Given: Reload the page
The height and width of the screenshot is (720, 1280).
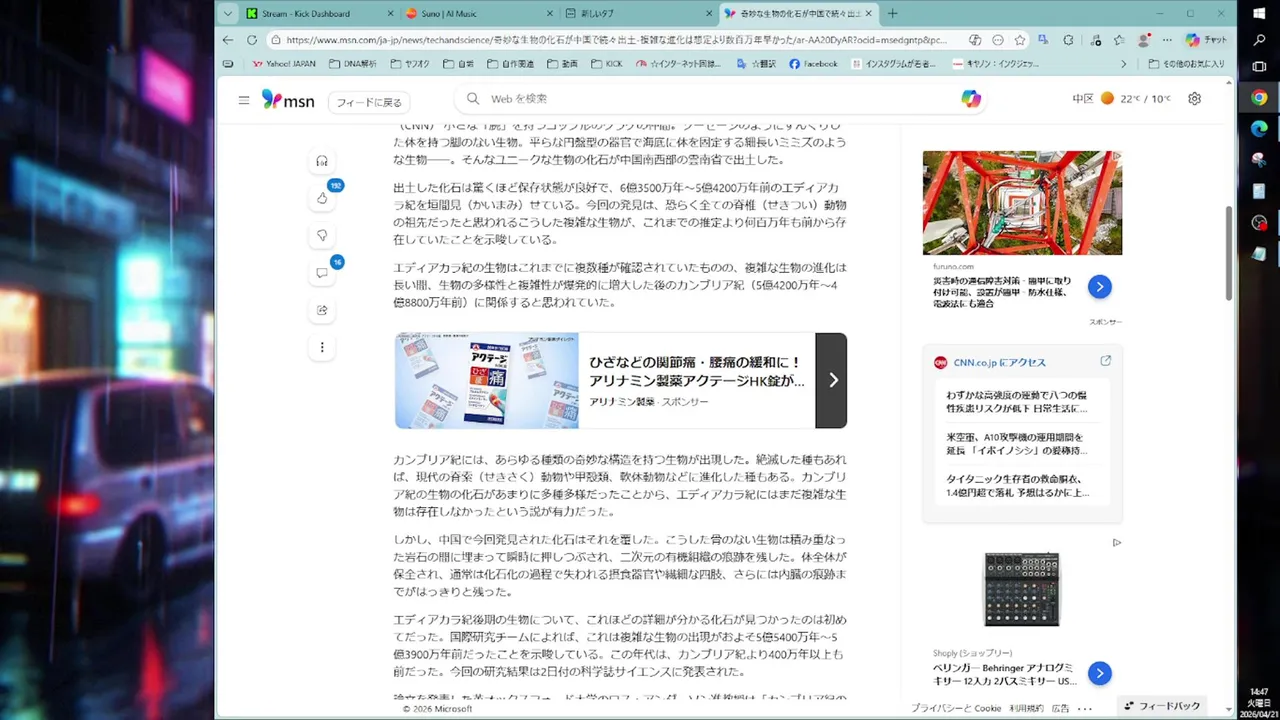Looking at the screenshot, I should 251,40.
